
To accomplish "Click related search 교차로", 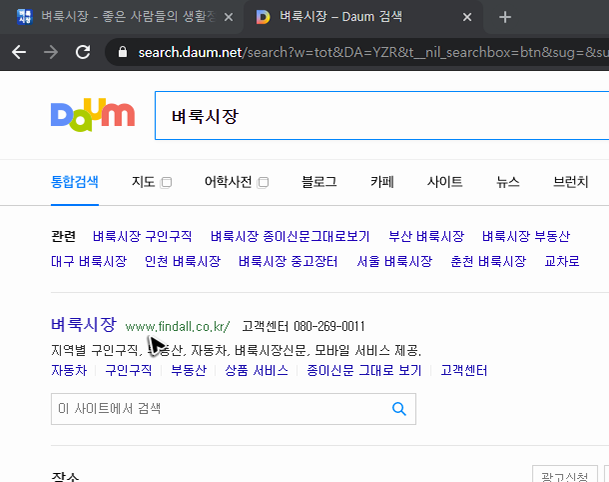I will tap(562, 261).
